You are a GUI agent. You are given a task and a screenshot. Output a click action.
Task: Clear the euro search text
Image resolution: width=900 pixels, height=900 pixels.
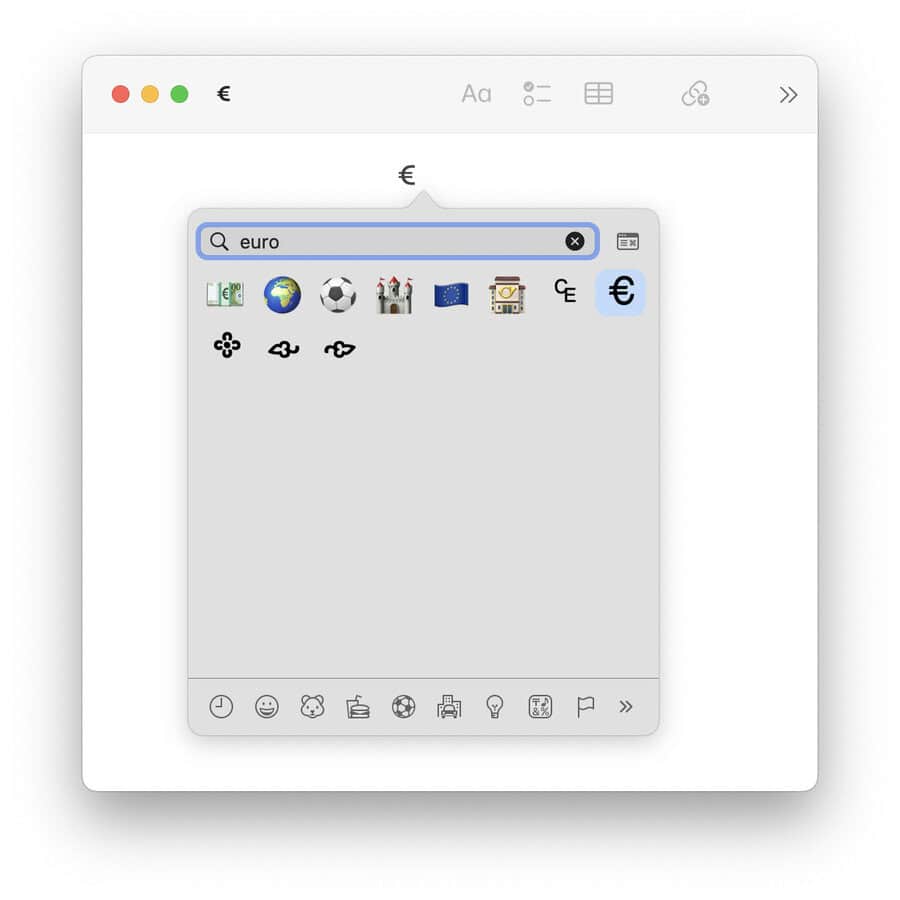pos(575,241)
